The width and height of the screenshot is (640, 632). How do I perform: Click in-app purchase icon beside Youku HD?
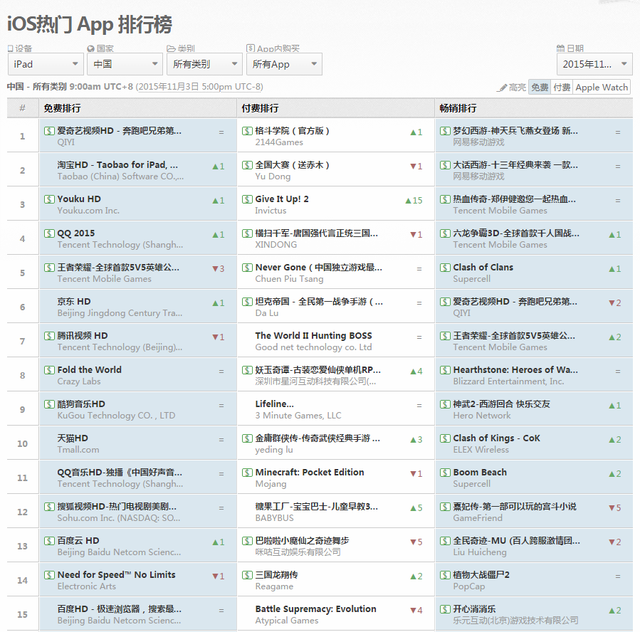pyautogui.click(x=49, y=199)
